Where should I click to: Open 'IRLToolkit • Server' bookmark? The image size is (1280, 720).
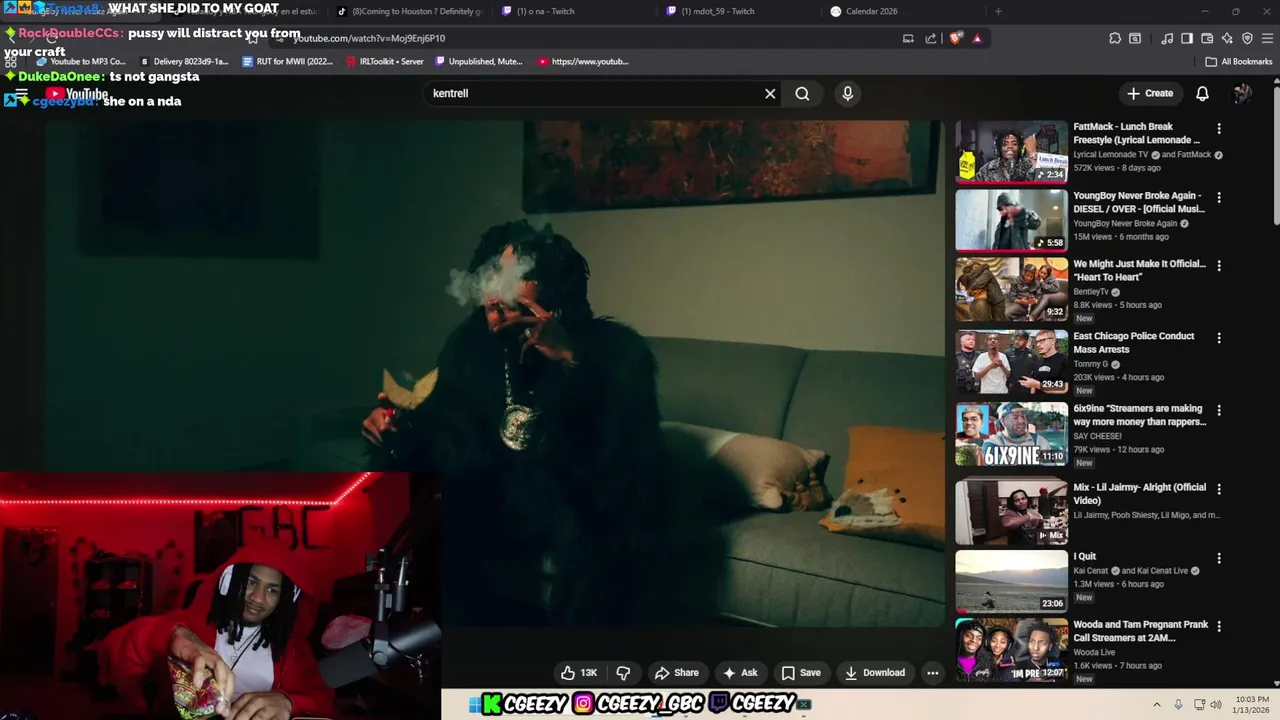click(x=384, y=61)
